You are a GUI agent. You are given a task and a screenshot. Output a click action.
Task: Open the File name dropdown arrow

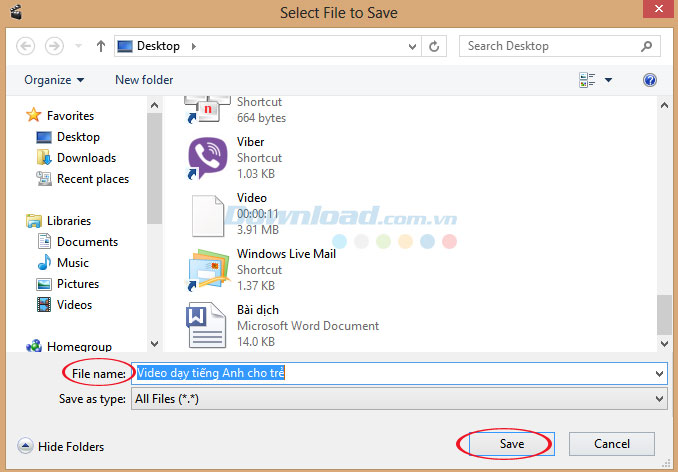[659, 374]
